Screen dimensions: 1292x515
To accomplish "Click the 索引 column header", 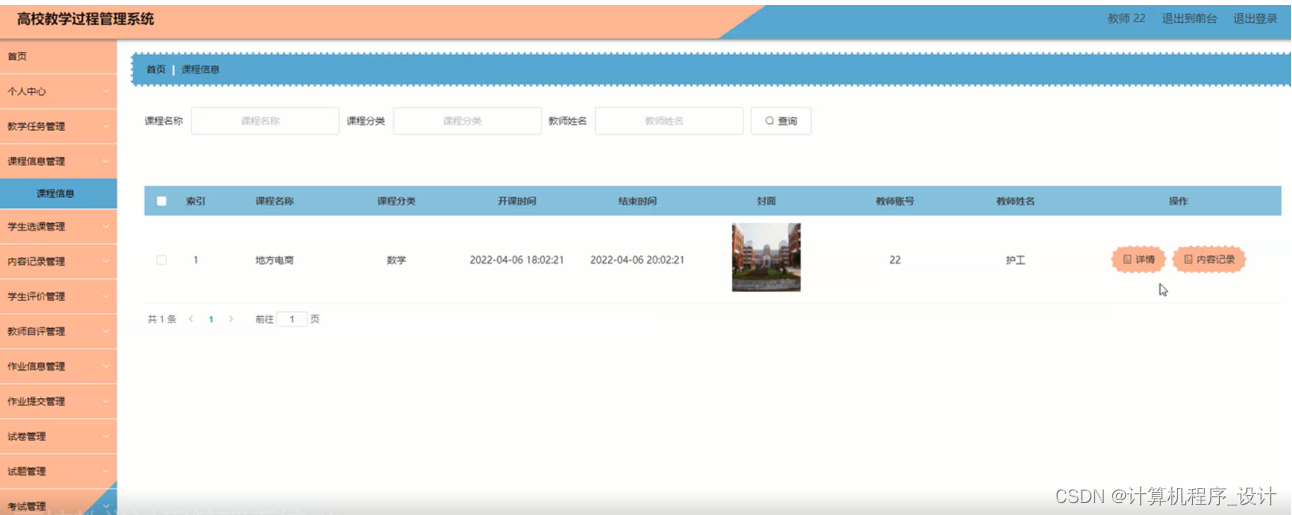I will 196,201.
